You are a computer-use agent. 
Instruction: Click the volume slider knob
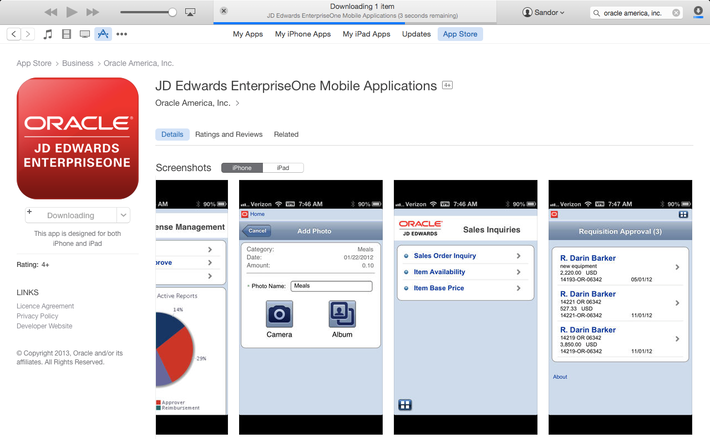(x=172, y=12)
